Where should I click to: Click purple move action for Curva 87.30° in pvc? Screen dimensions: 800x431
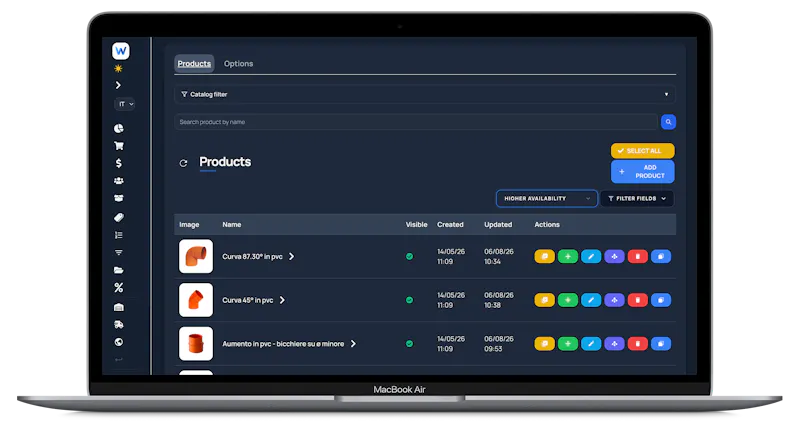point(614,257)
